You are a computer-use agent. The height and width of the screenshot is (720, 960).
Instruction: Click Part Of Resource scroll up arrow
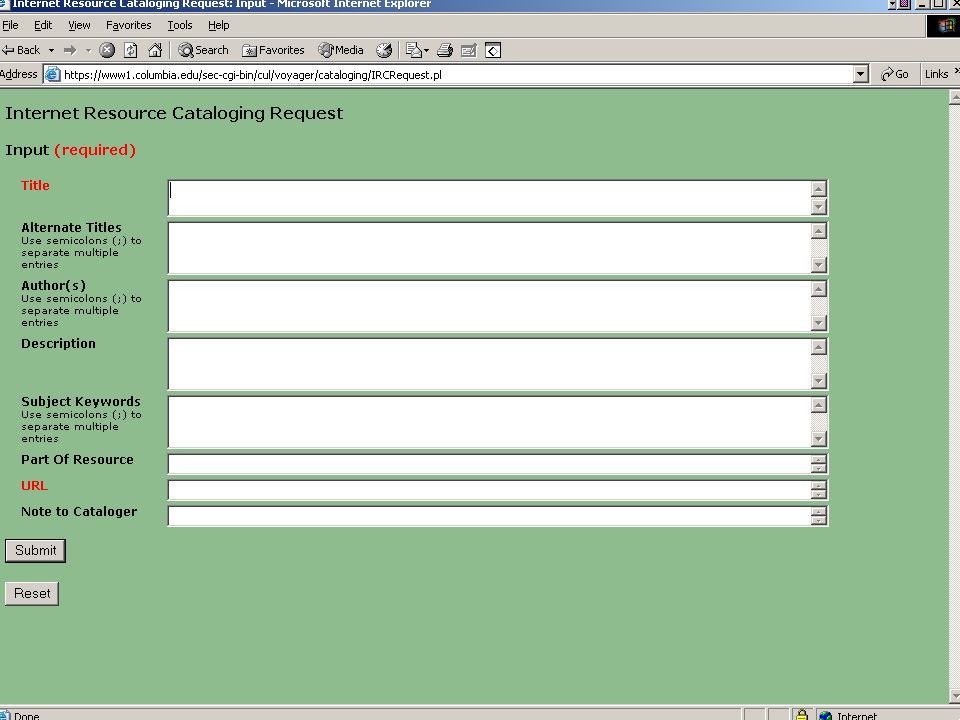click(819, 460)
